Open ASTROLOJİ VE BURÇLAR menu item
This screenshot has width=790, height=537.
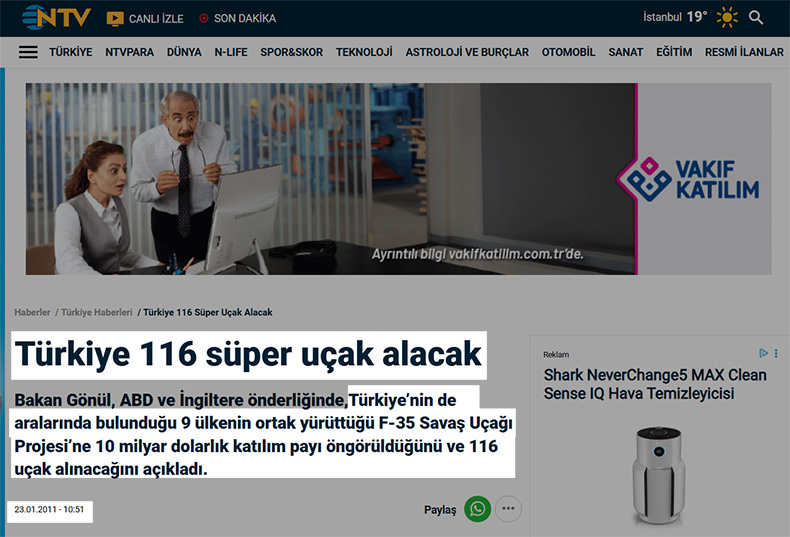pos(467,52)
